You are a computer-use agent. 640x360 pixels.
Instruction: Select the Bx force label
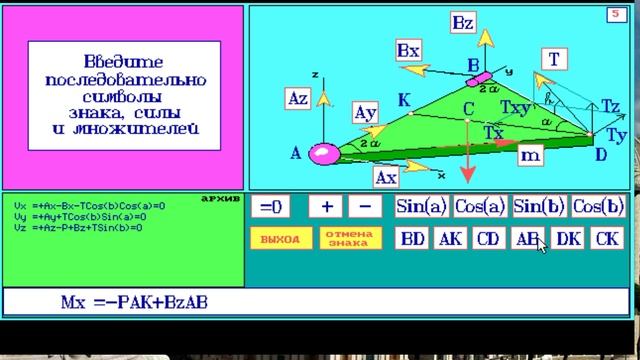click(409, 51)
